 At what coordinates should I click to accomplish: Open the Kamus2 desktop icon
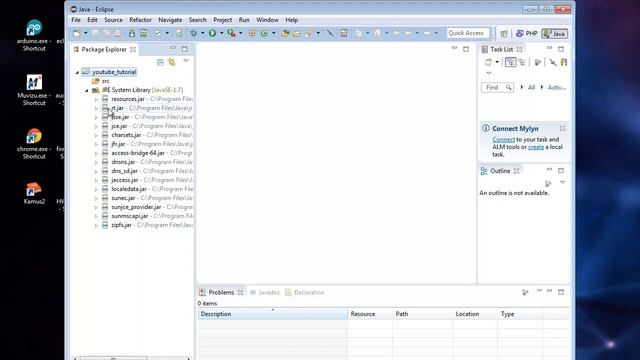click(34, 189)
